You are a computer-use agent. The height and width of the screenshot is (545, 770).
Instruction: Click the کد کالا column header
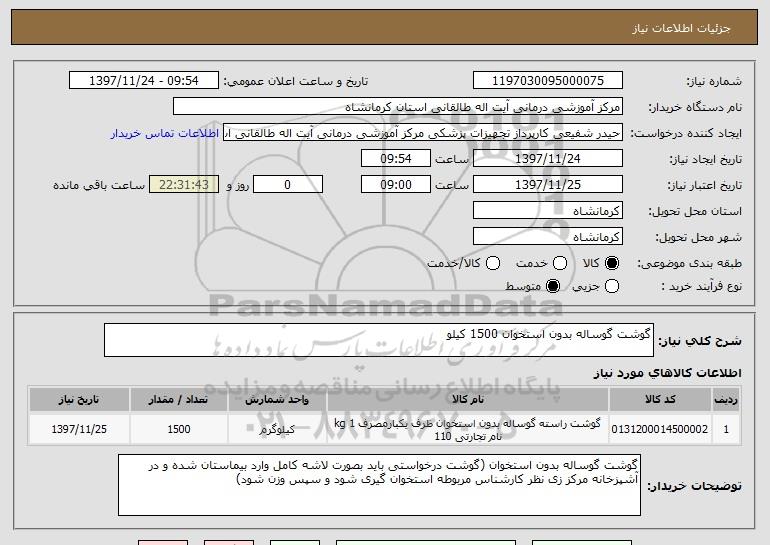click(660, 400)
